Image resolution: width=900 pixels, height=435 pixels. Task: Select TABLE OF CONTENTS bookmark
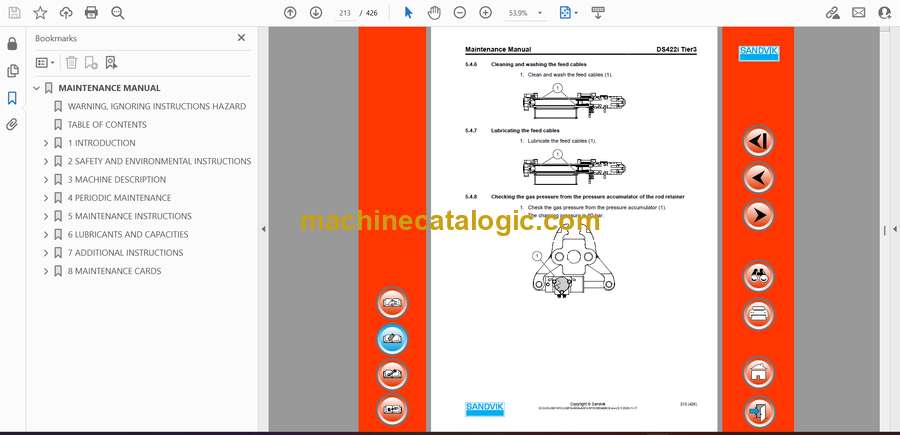(x=107, y=125)
